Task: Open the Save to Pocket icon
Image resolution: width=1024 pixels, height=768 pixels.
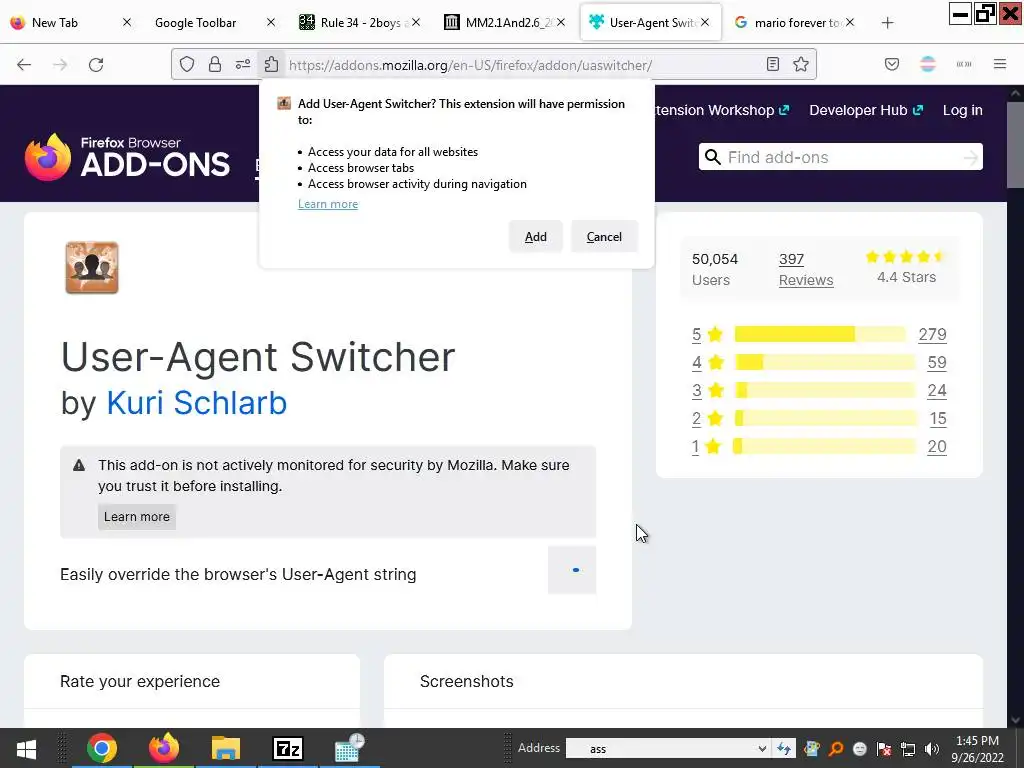Action: pos(892,64)
